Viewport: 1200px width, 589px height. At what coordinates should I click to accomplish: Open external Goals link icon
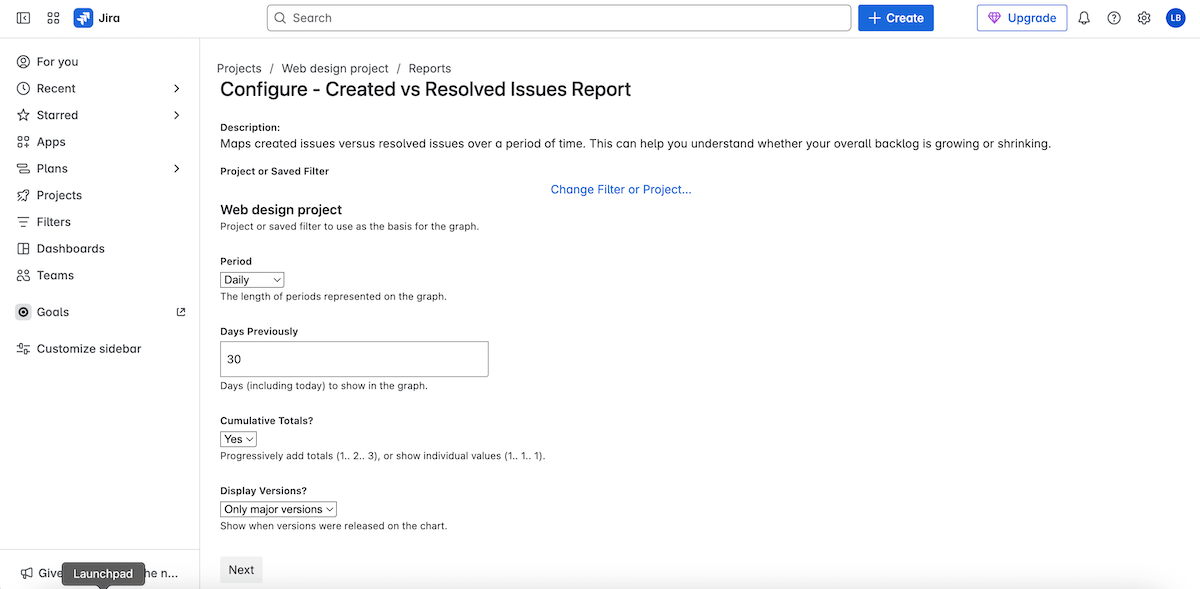(181, 312)
